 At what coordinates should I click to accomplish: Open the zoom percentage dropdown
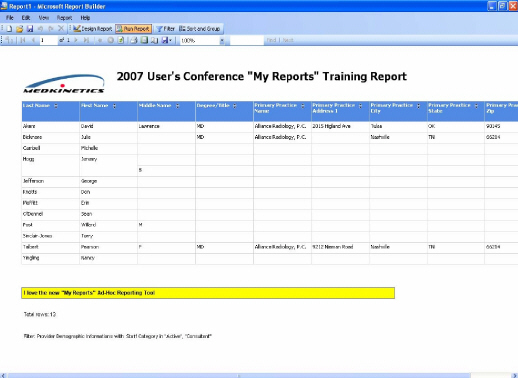coord(222,41)
